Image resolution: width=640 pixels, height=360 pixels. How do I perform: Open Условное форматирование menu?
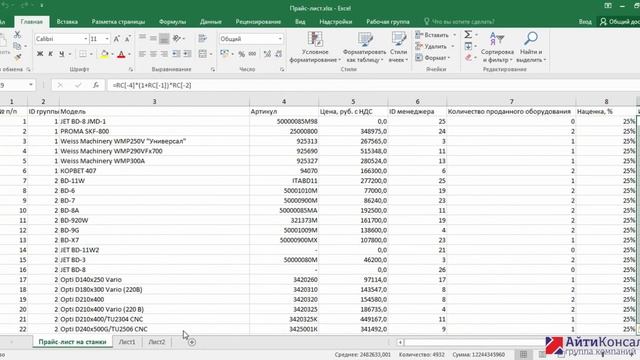pyautogui.click(x=315, y=47)
